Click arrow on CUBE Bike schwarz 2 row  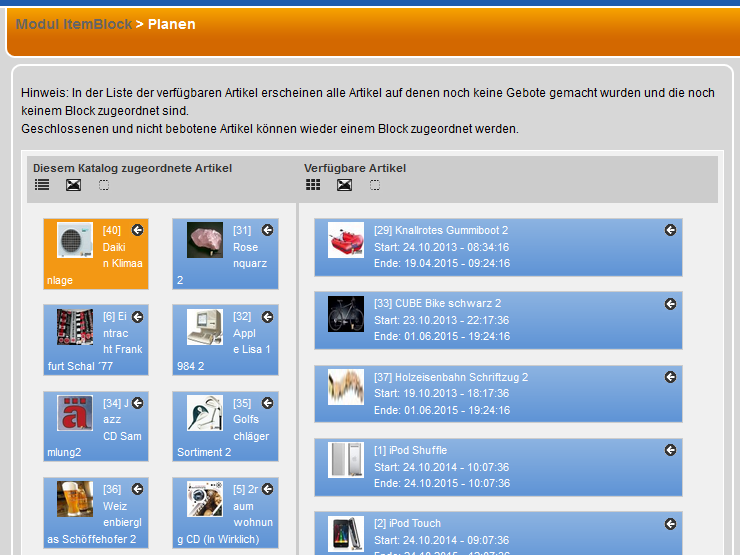tap(670, 304)
